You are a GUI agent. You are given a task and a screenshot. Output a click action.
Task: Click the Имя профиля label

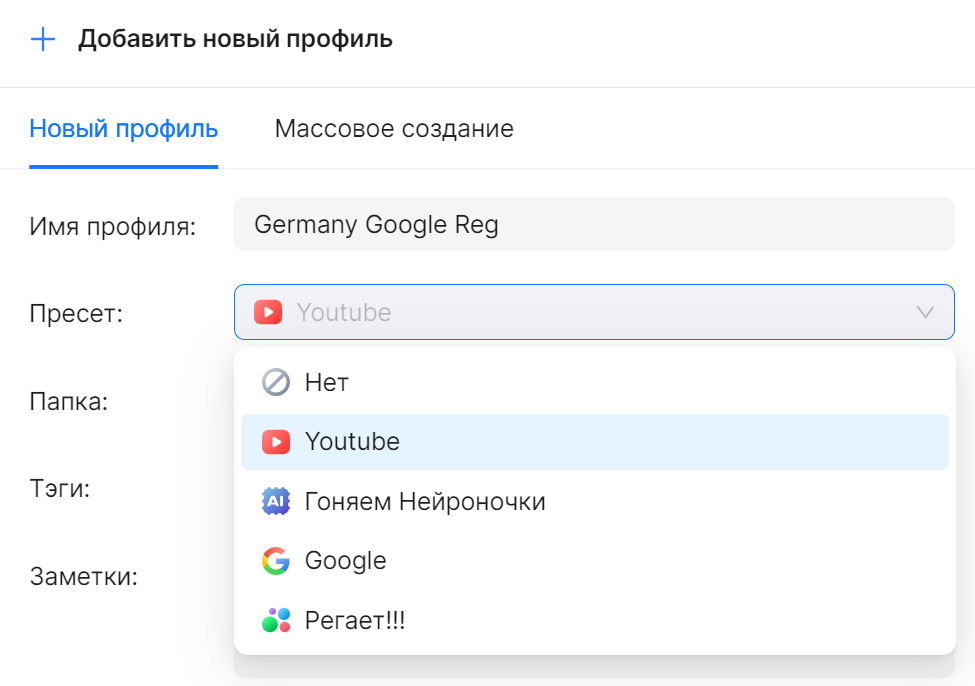coord(113,226)
